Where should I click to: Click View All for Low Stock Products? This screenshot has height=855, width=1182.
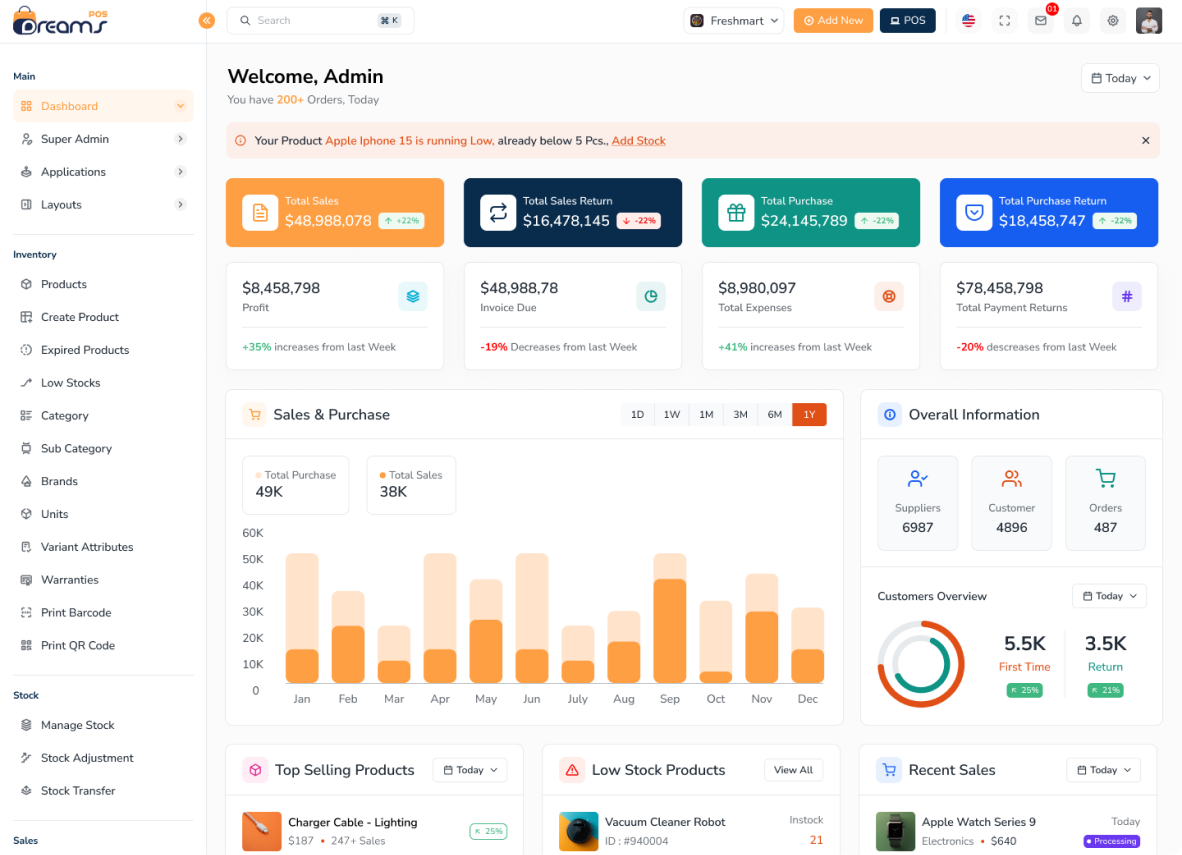(794, 770)
